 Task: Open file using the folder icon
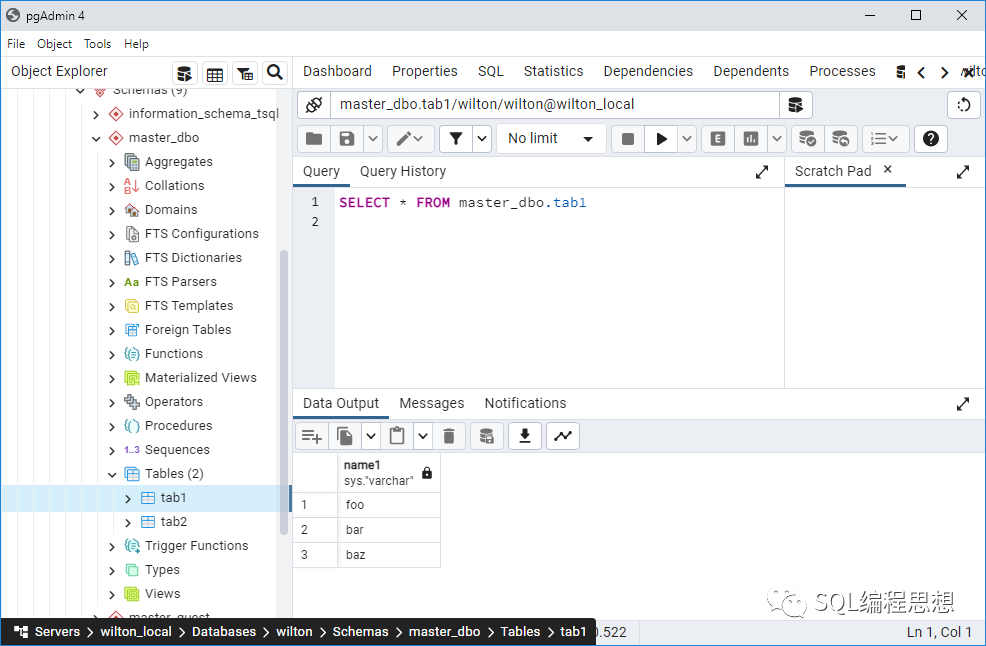[314, 139]
